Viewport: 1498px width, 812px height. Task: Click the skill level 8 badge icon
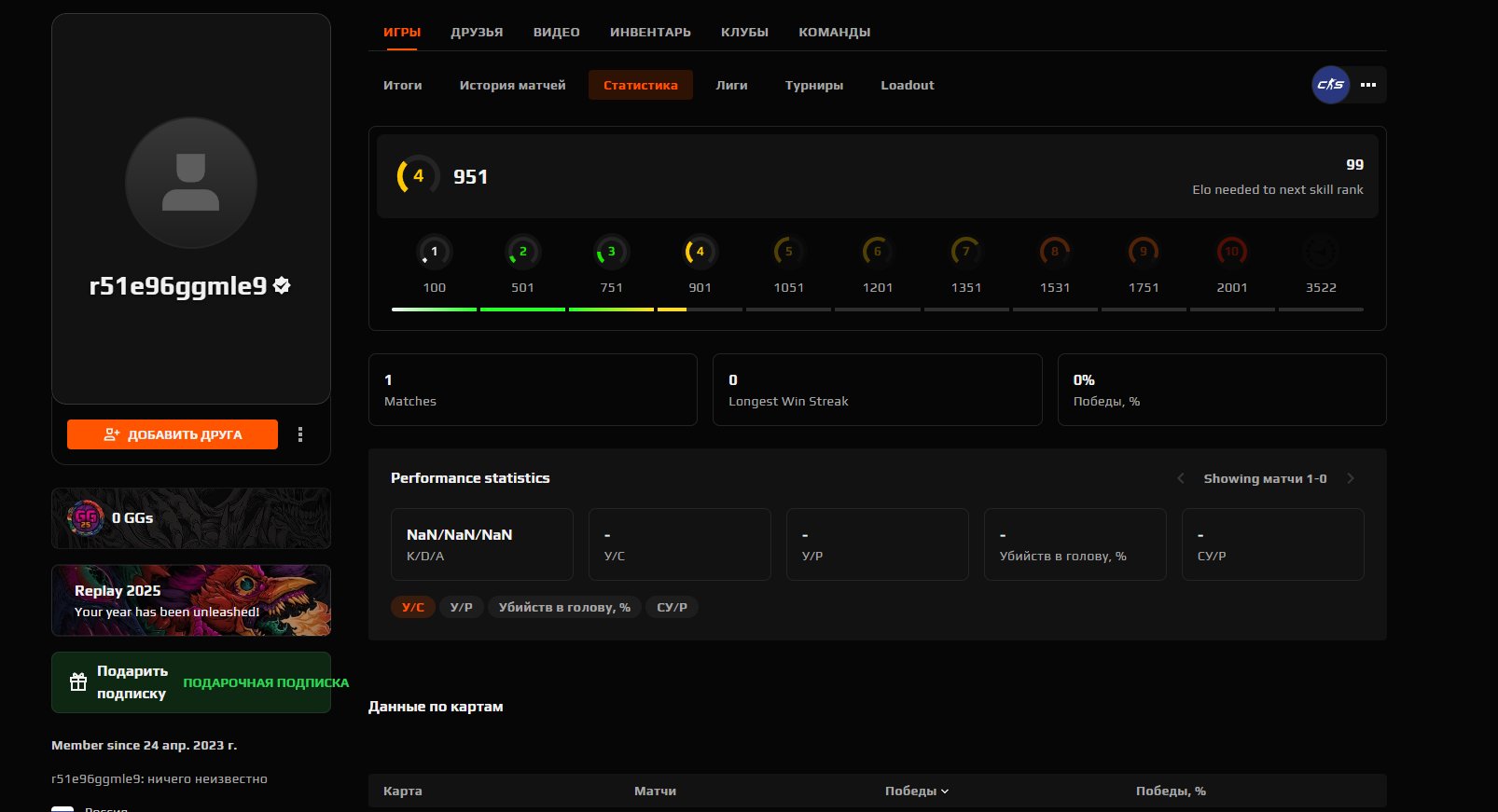tap(1055, 252)
